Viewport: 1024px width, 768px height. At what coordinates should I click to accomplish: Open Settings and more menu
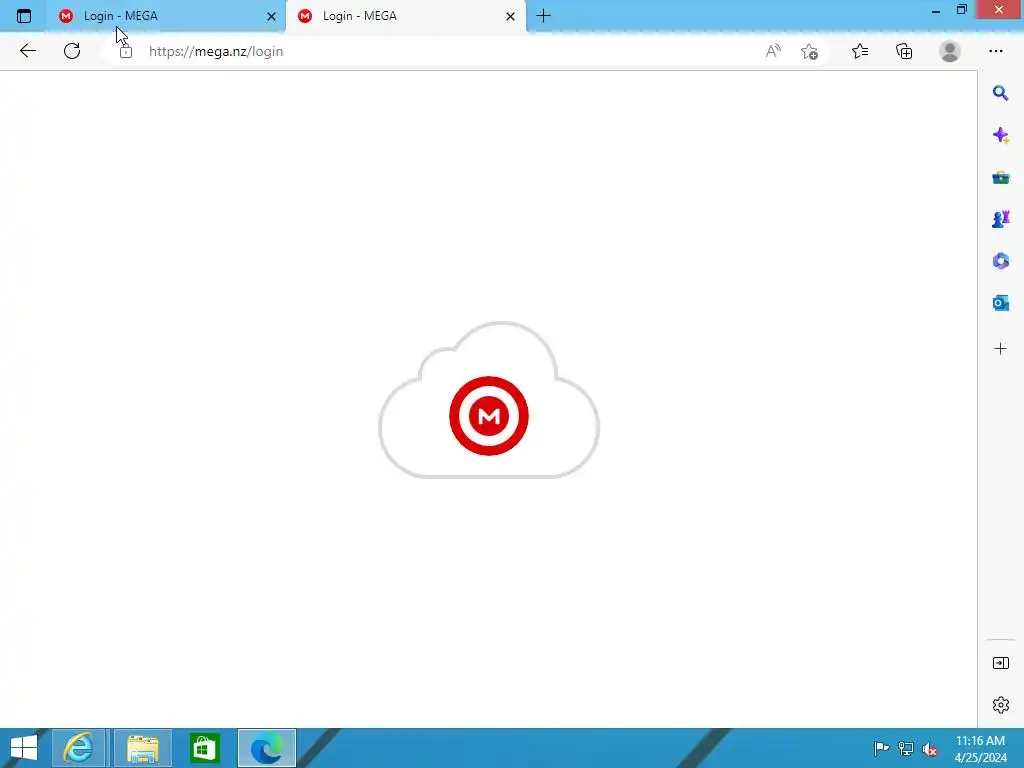click(x=996, y=51)
